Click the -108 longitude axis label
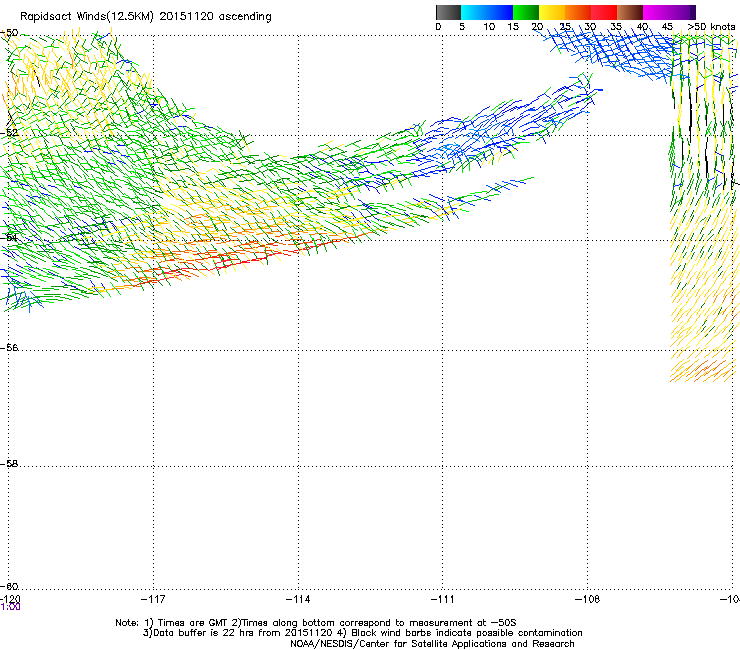This screenshot has width=740, height=650. (588, 599)
